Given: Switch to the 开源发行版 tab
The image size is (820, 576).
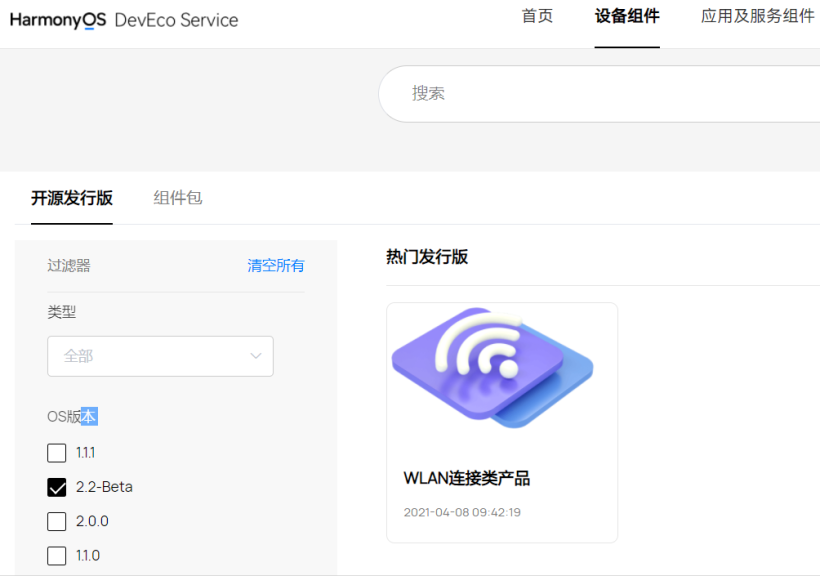Looking at the screenshot, I should click(72, 198).
